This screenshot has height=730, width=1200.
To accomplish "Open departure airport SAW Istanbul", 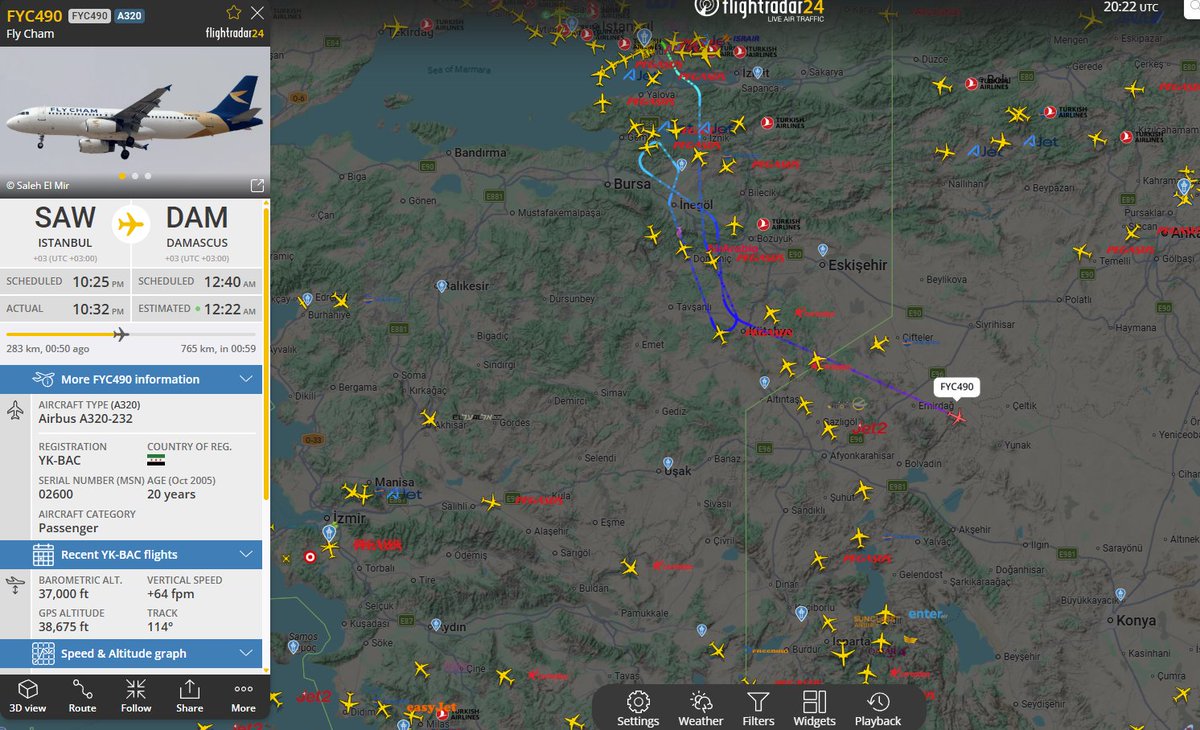I will pos(65,225).
